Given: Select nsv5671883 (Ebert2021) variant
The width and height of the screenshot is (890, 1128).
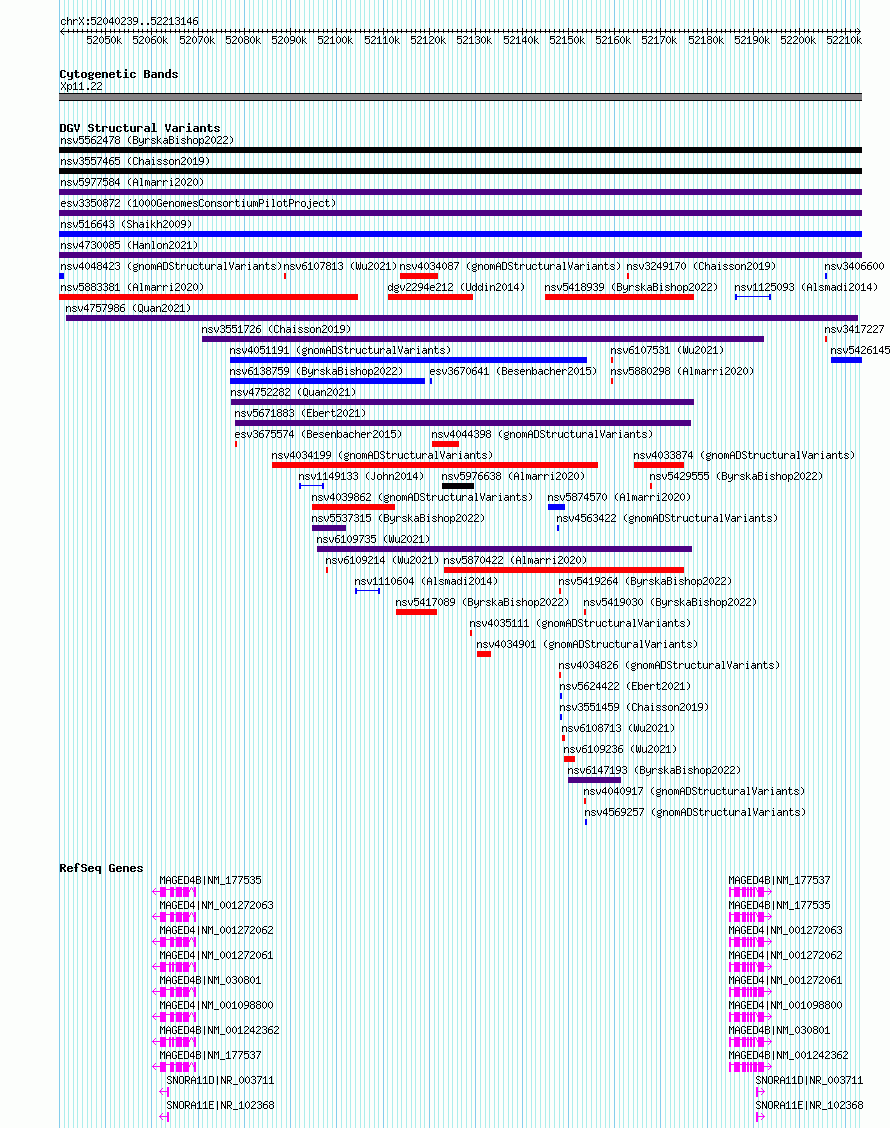Looking at the screenshot, I should tap(300, 413).
